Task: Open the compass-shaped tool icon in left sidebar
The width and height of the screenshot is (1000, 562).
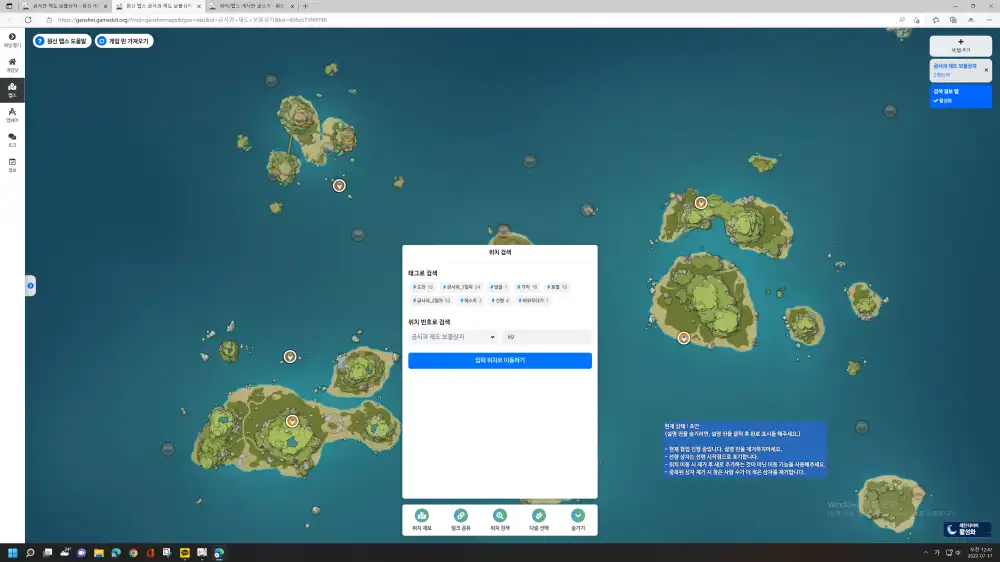Action: click(12, 113)
